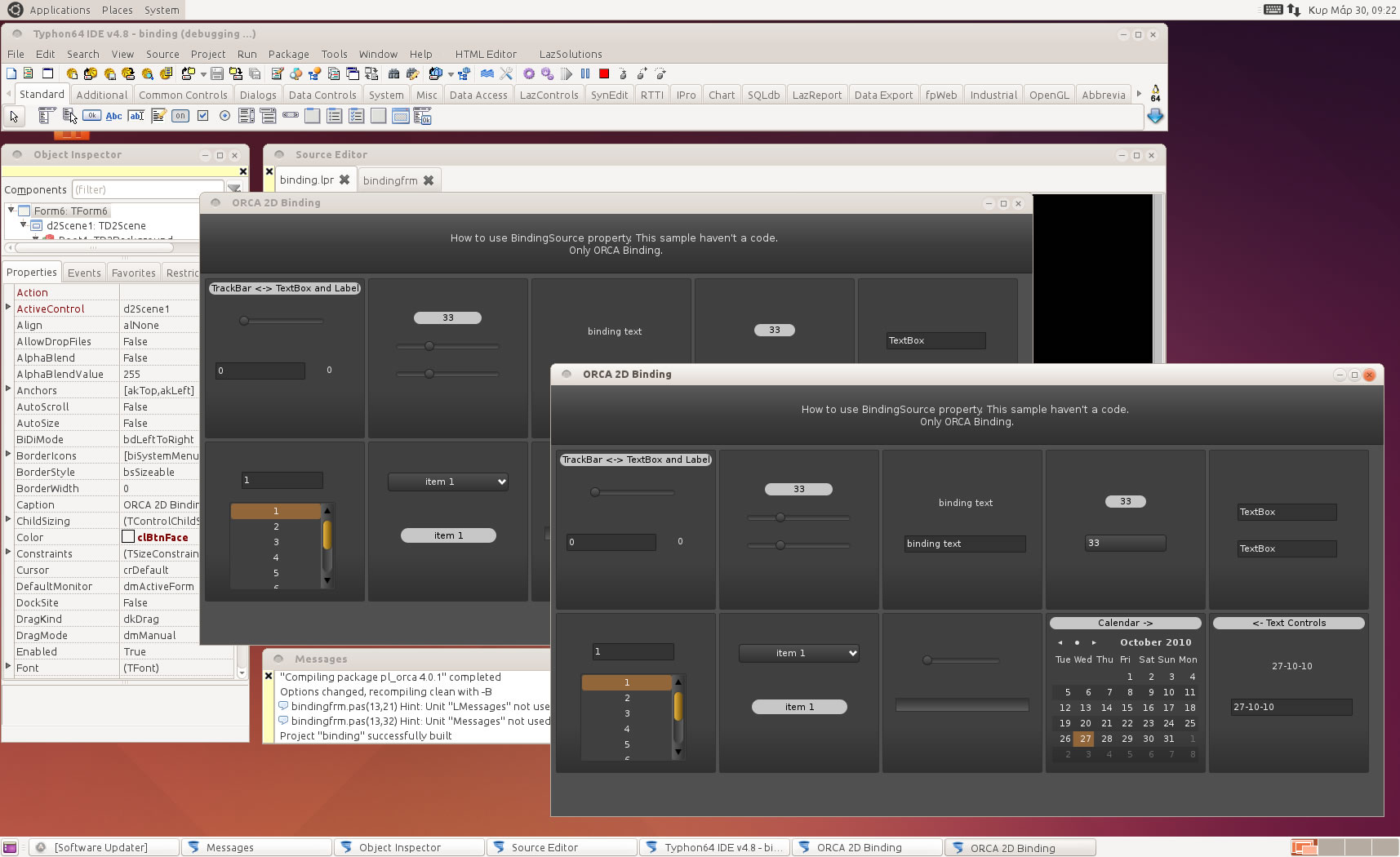The height and width of the screenshot is (857, 1400).
Task: Open the Run menu
Action: pos(247,54)
